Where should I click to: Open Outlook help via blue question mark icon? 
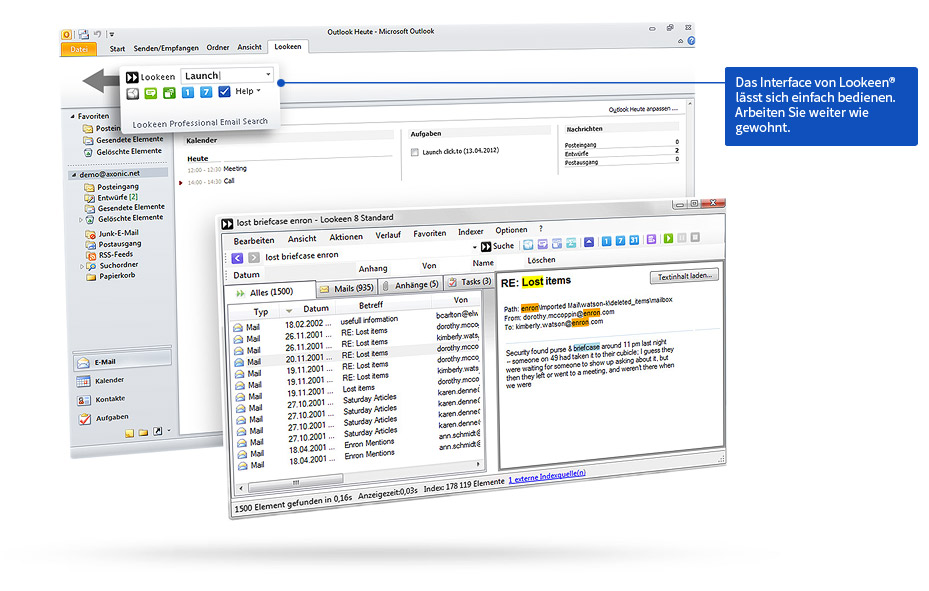691,41
